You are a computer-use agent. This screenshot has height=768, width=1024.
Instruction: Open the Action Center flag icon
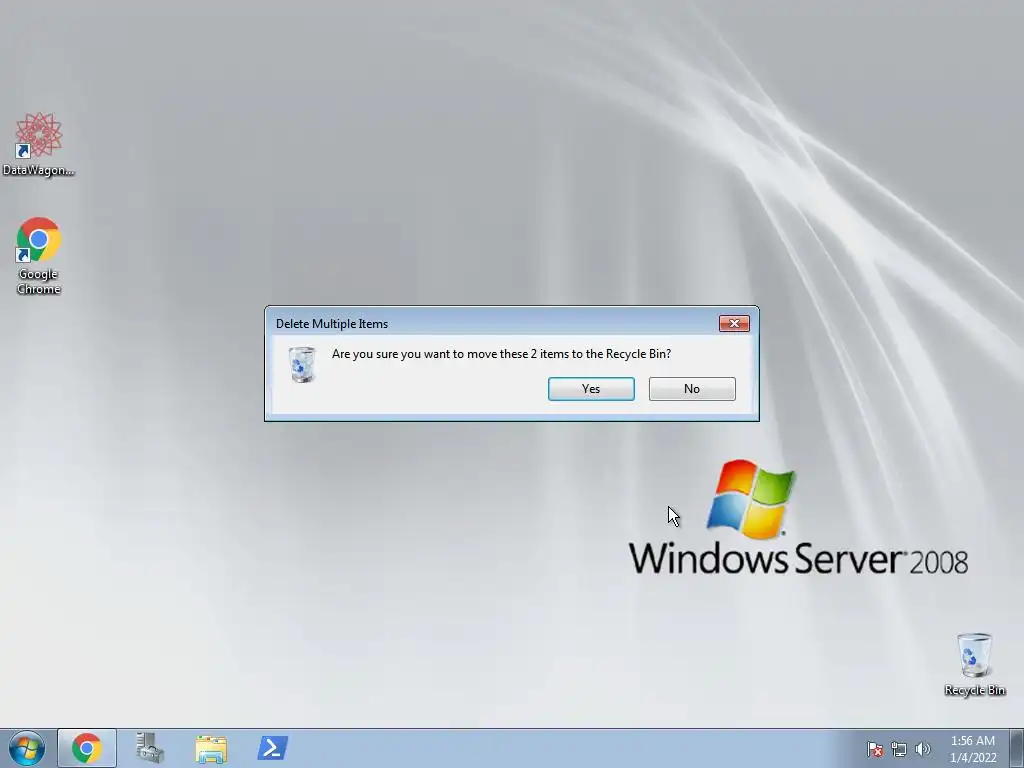pos(874,749)
